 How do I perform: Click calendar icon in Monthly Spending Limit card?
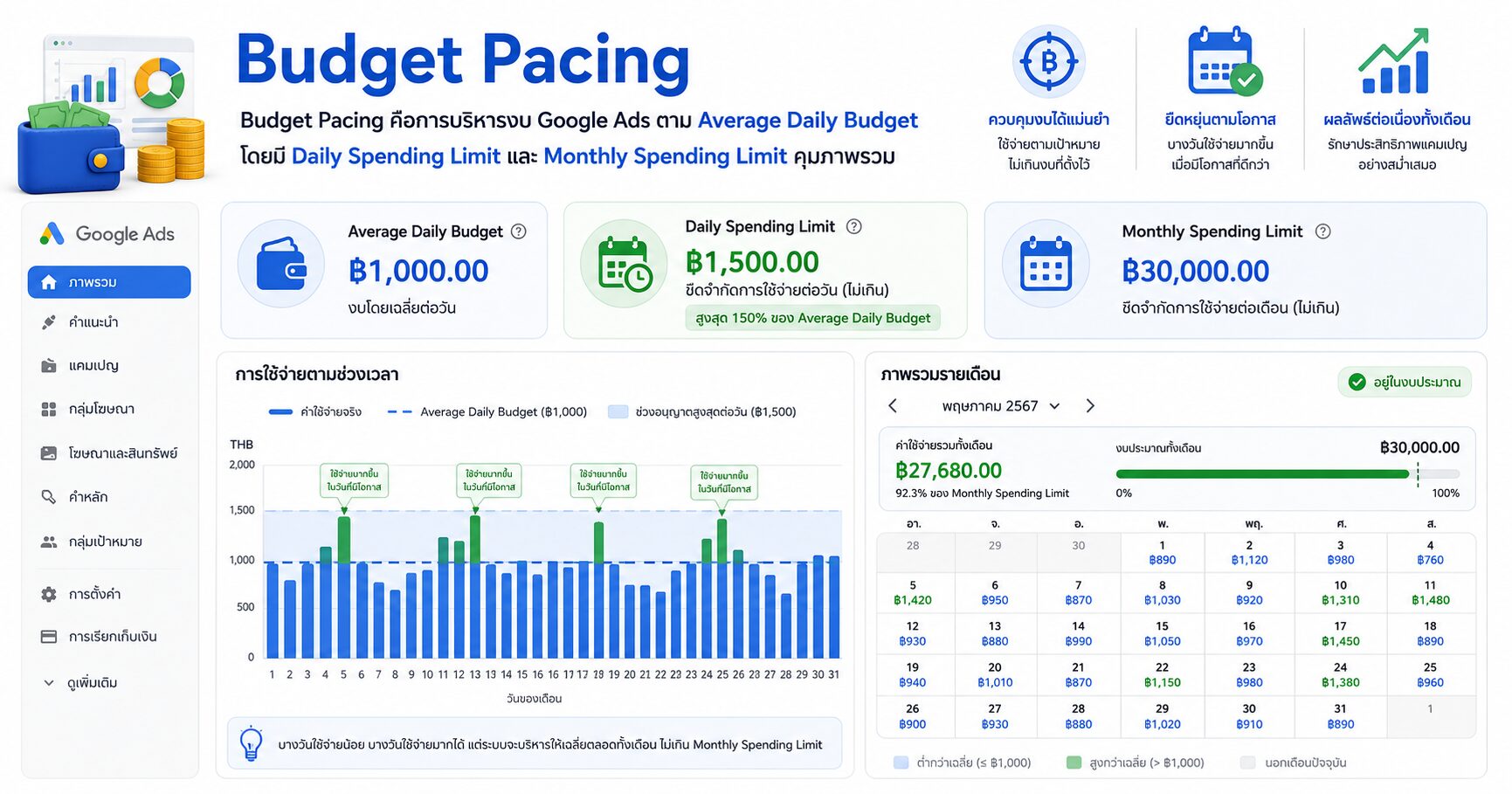click(1046, 264)
